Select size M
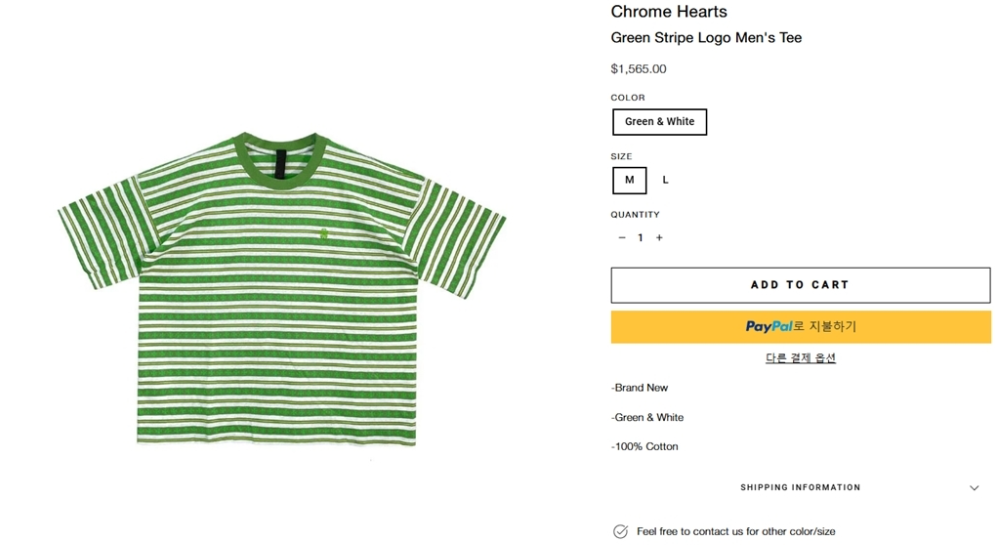Image resolution: width=995 pixels, height=552 pixels. point(629,180)
